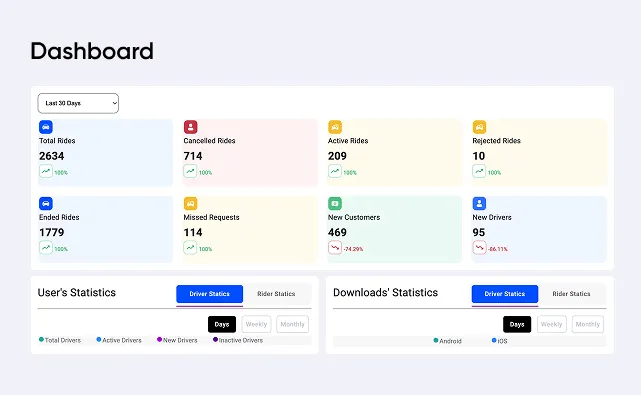Image resolution: width=641 pixels, height=395 pixels.
Task: Choose Weekly view in Downloads' Statistics
Action: pyautogui.click(x=551, y=324)
